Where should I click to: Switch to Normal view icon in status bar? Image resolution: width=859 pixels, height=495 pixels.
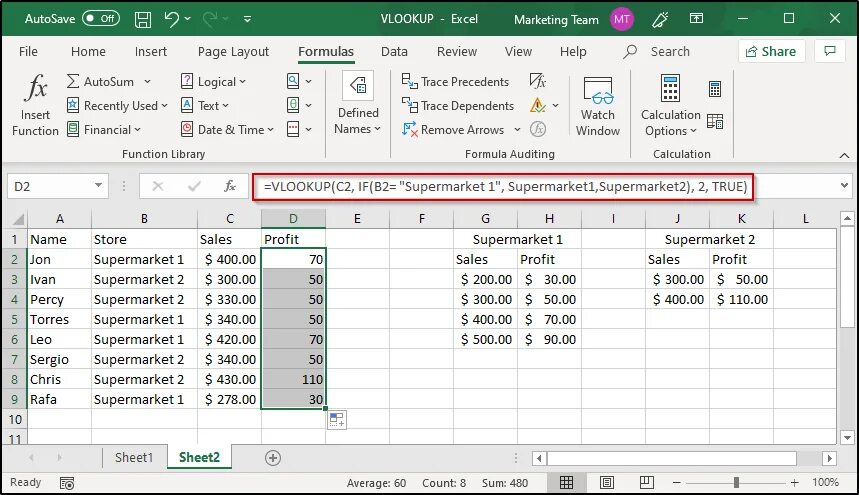pyautogui.click(x=566, y=482)
